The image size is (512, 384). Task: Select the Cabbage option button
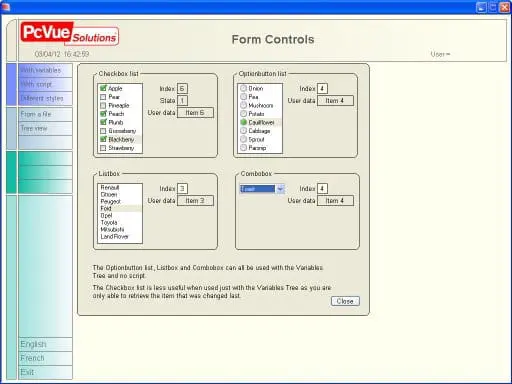[244, 131]
